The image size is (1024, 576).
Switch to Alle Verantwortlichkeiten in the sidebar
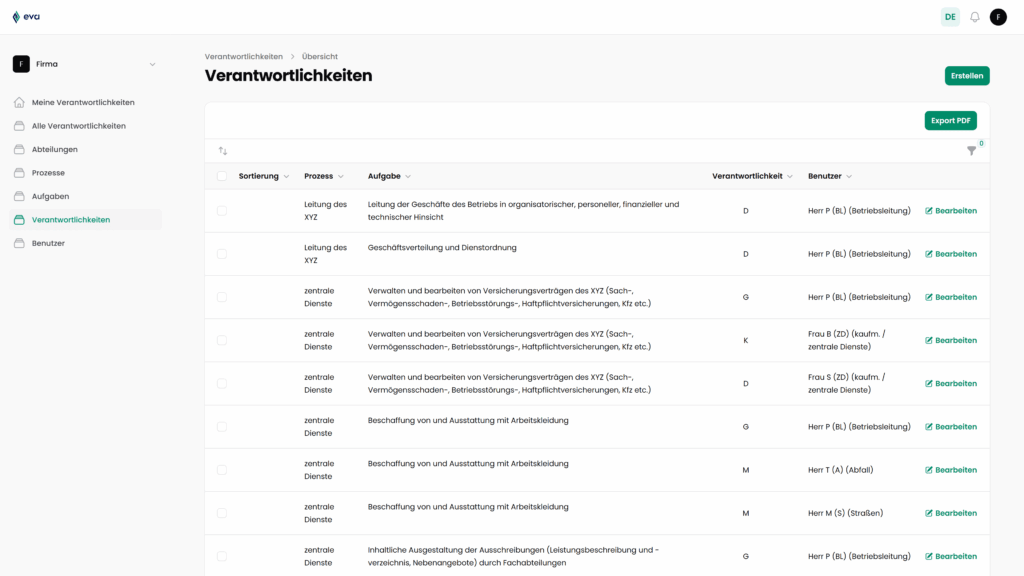coord(81,125)
